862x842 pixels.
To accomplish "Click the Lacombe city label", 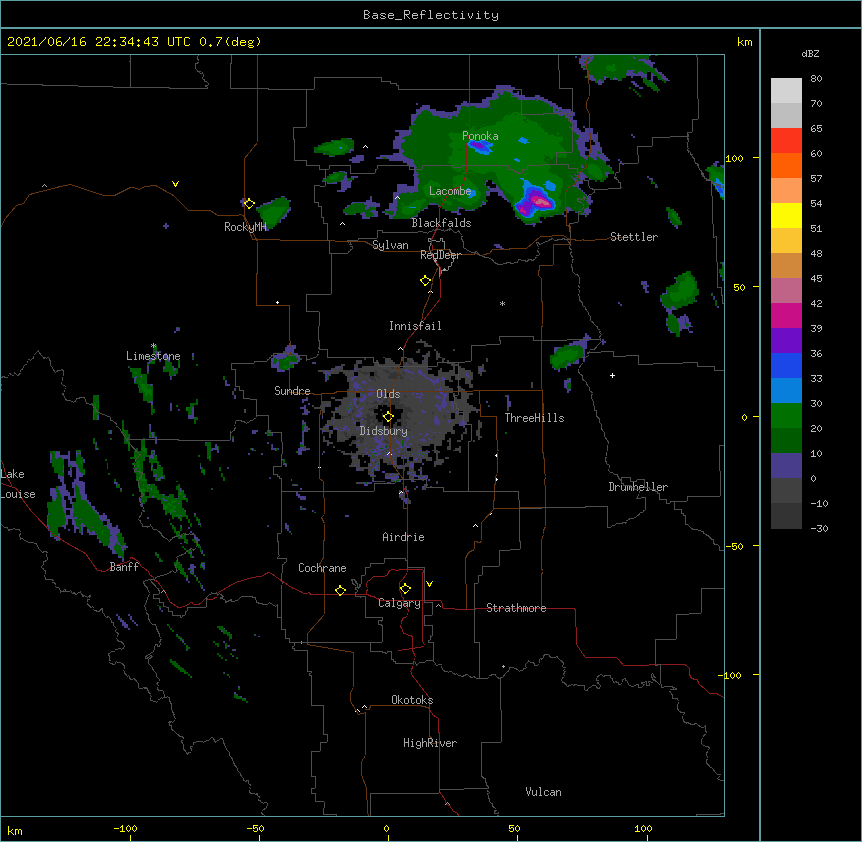I will 450,191.
